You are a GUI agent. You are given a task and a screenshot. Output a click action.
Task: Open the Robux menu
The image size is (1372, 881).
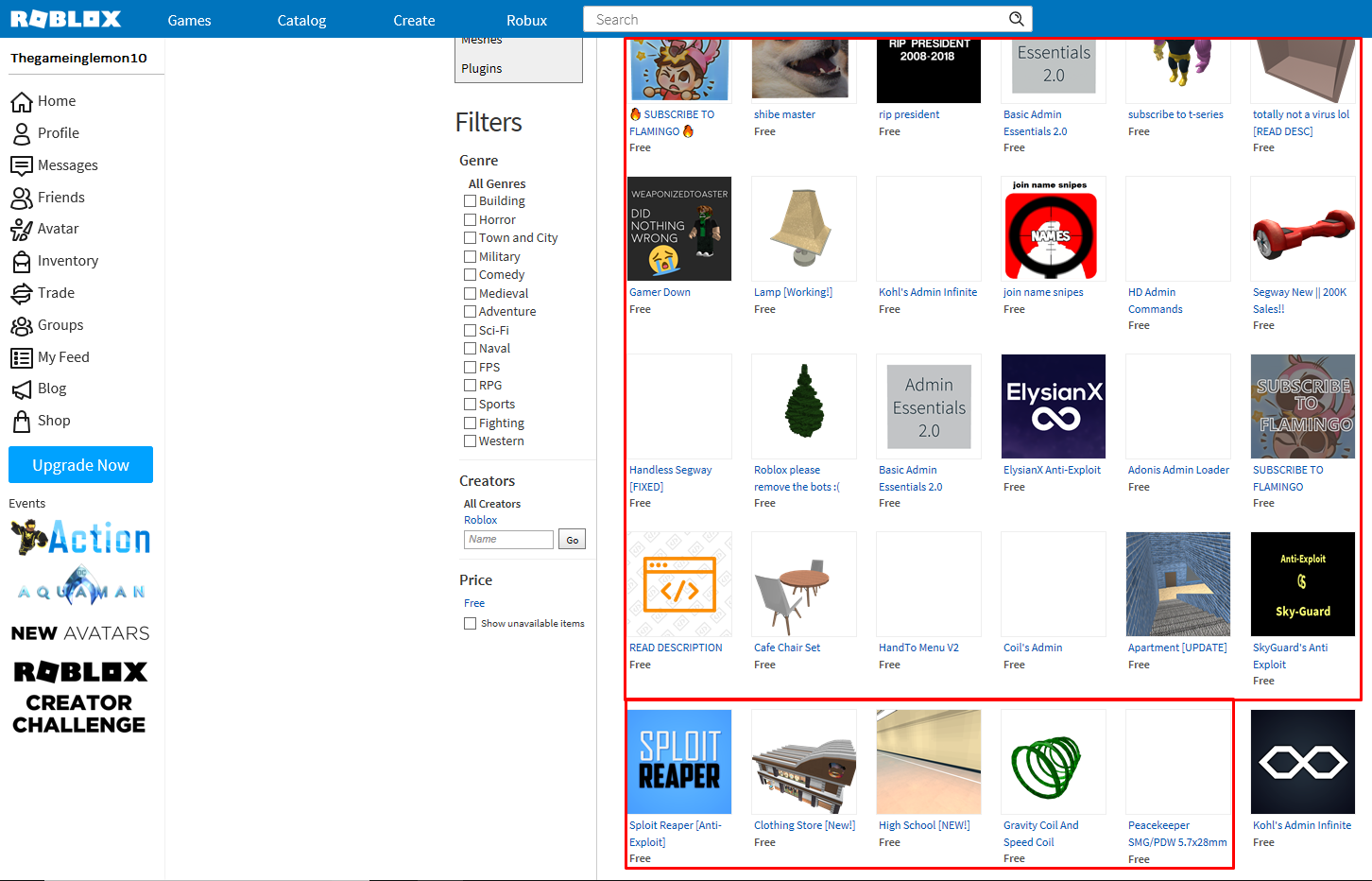[526, 20]
